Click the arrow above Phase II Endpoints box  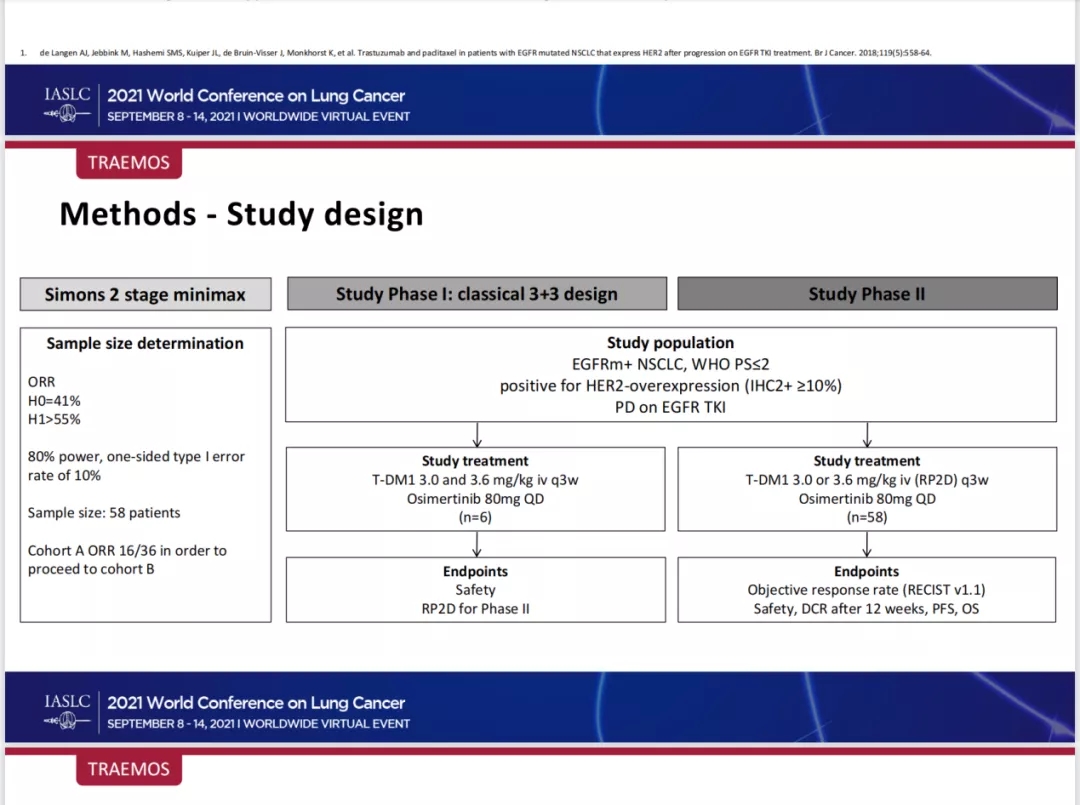866,544
